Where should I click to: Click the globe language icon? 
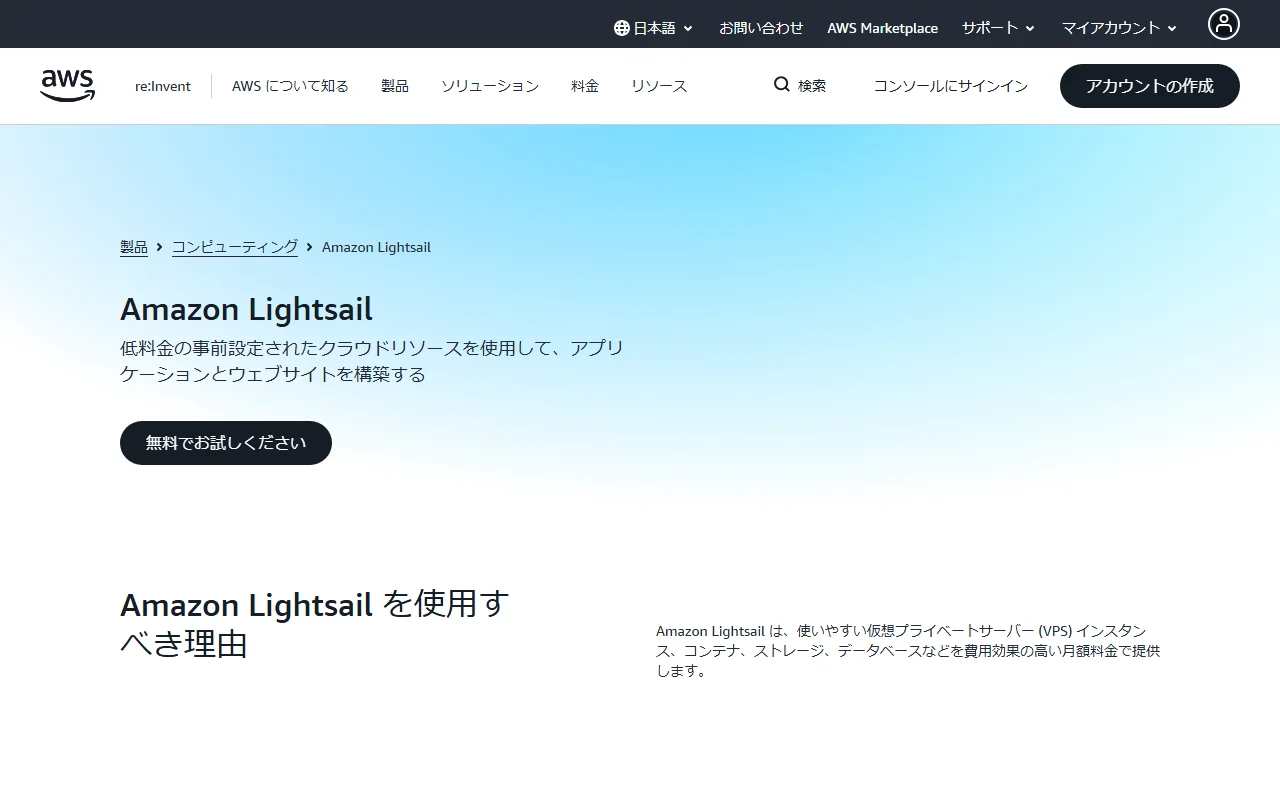(622, 28)
